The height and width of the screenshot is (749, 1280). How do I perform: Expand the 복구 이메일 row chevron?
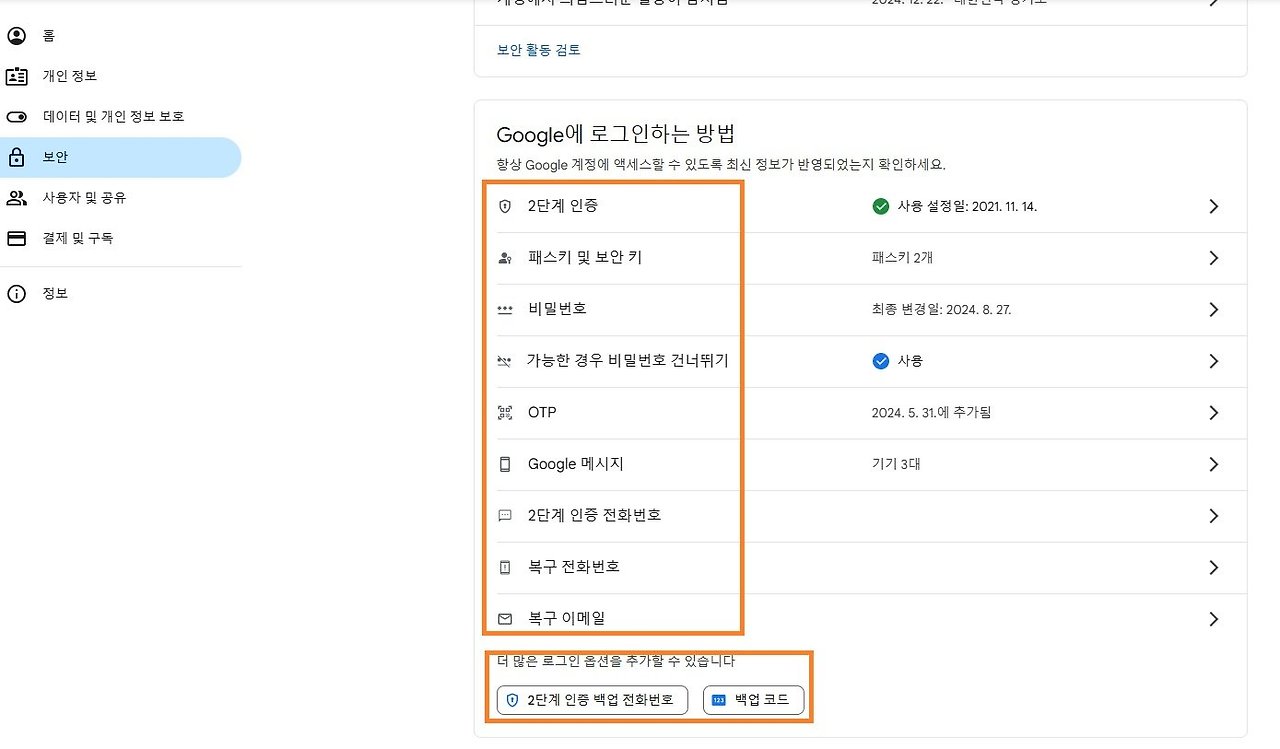tap(1213, 618)
